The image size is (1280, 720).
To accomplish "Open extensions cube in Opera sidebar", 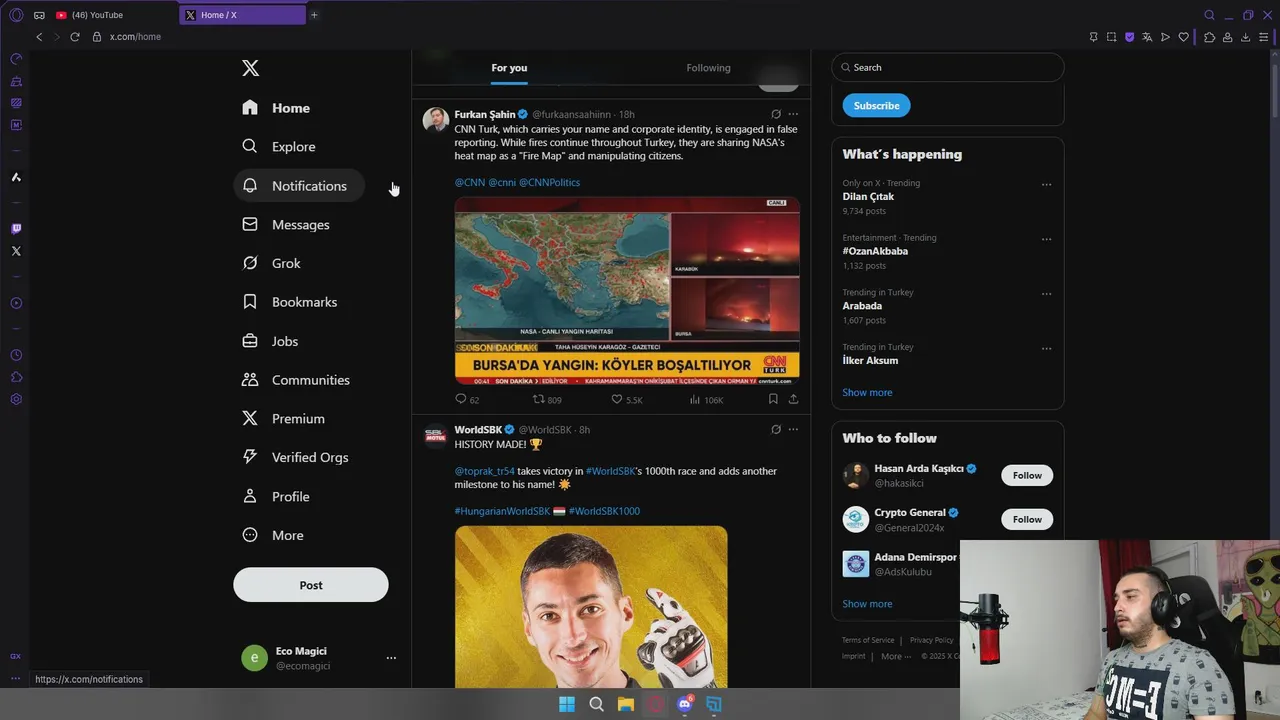I will coord(16,377).
